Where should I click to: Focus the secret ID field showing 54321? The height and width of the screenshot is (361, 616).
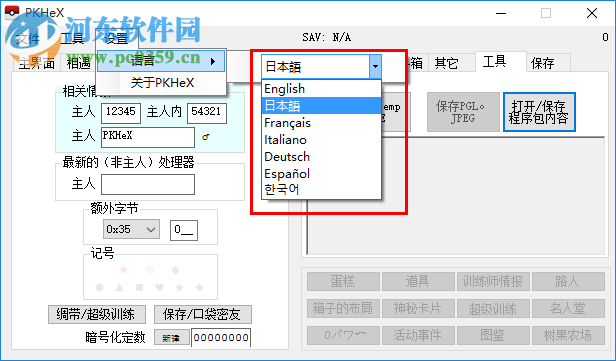pos(207,113)
